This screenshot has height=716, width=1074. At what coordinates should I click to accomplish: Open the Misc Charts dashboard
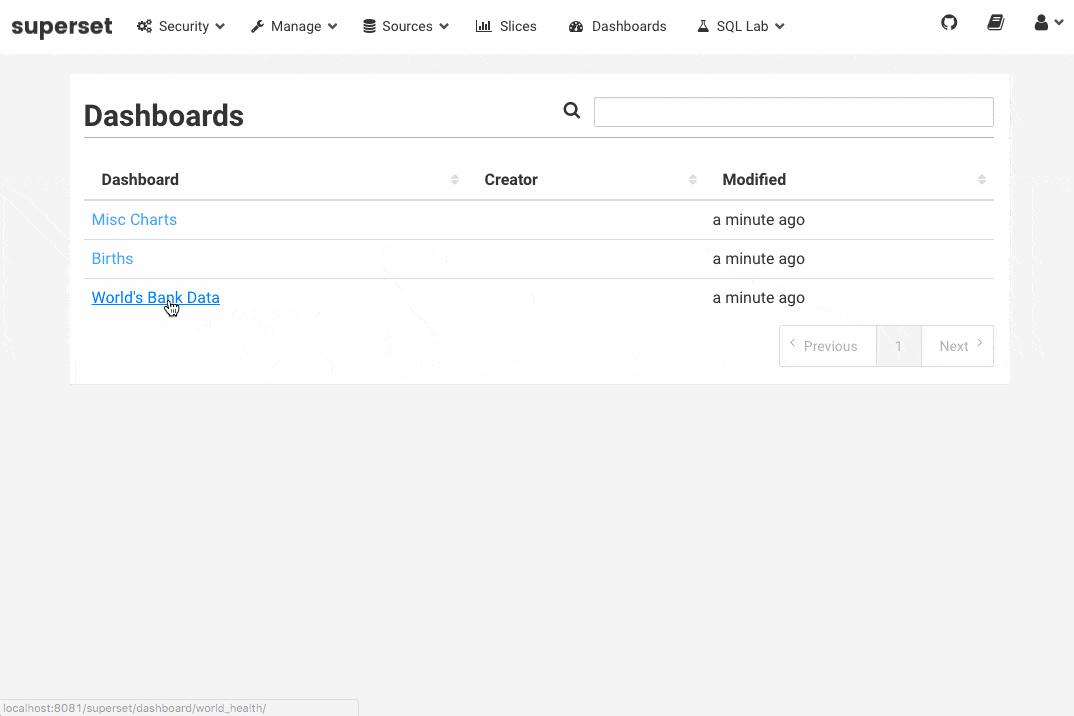[x=134, y=220]
